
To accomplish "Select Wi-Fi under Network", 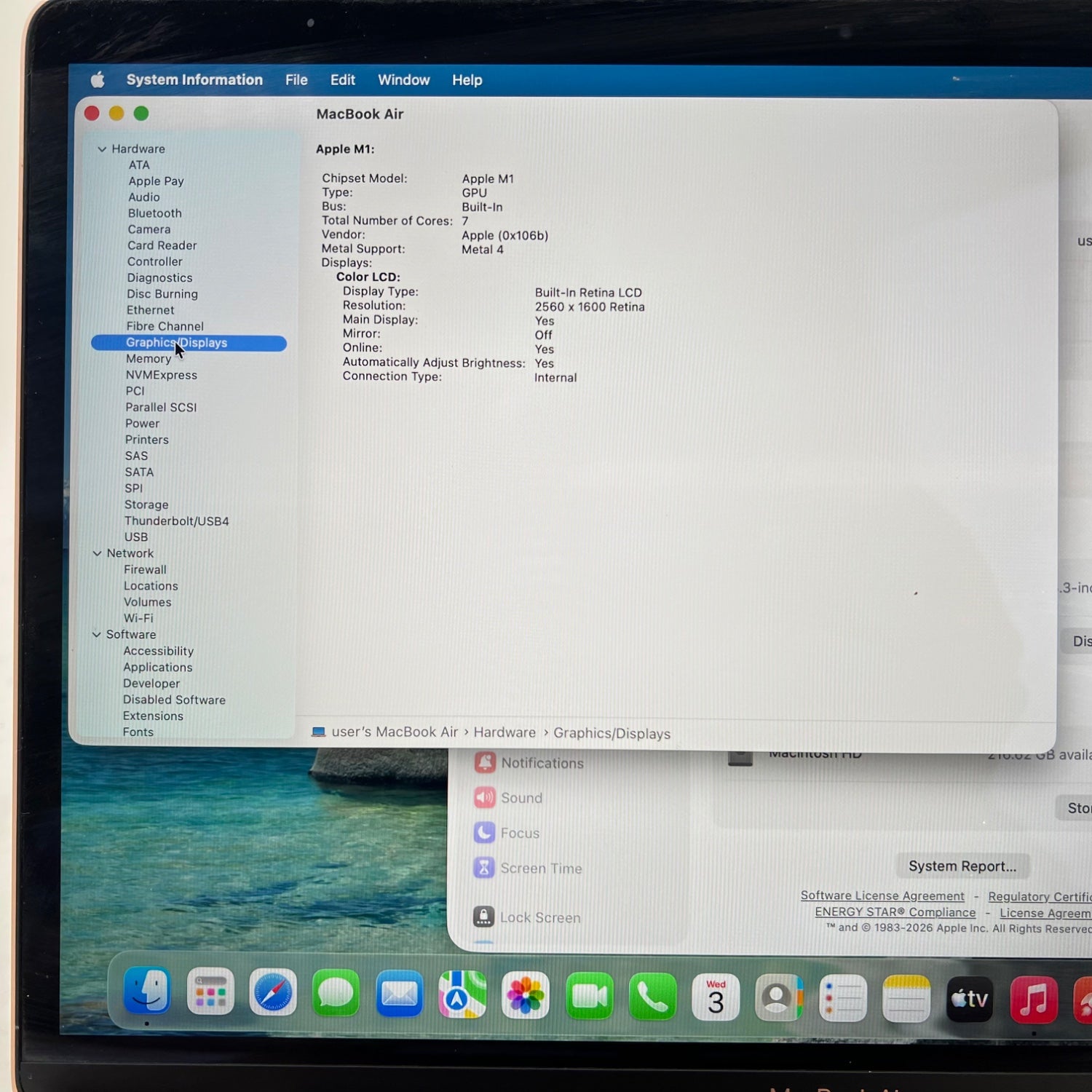I will click(138, 618).
